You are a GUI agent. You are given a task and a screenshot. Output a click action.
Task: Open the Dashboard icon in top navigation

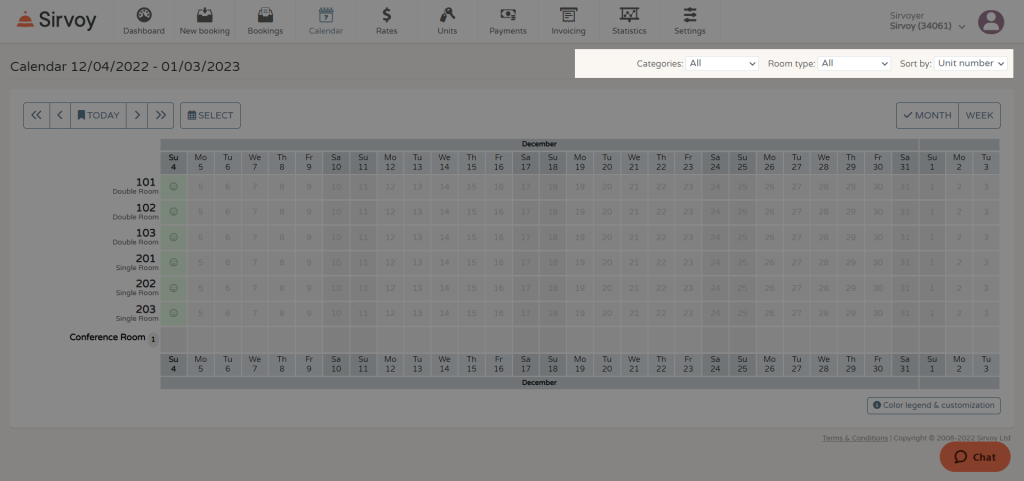click(x=144, y=16)
